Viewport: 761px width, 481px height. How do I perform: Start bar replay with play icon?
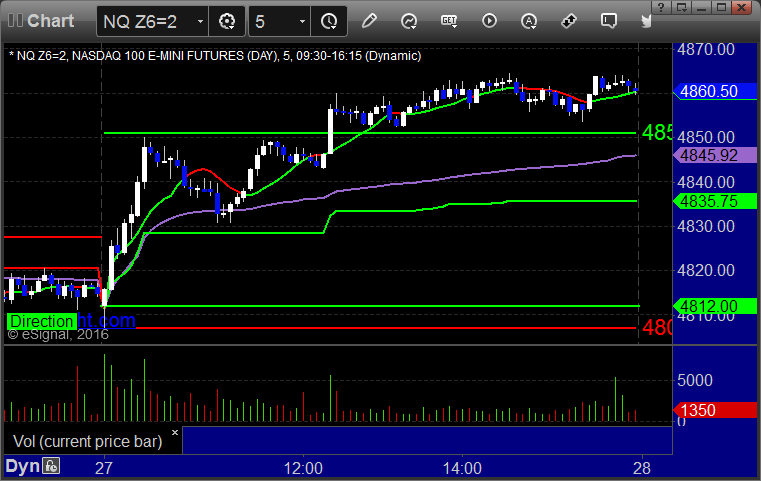[489, 21]
